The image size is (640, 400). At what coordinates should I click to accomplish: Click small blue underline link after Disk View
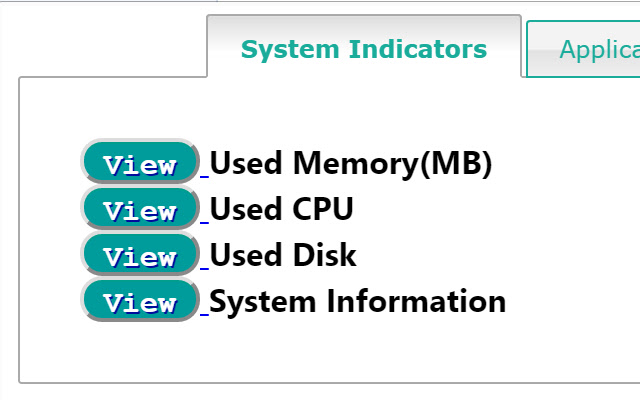click(205, 267)
